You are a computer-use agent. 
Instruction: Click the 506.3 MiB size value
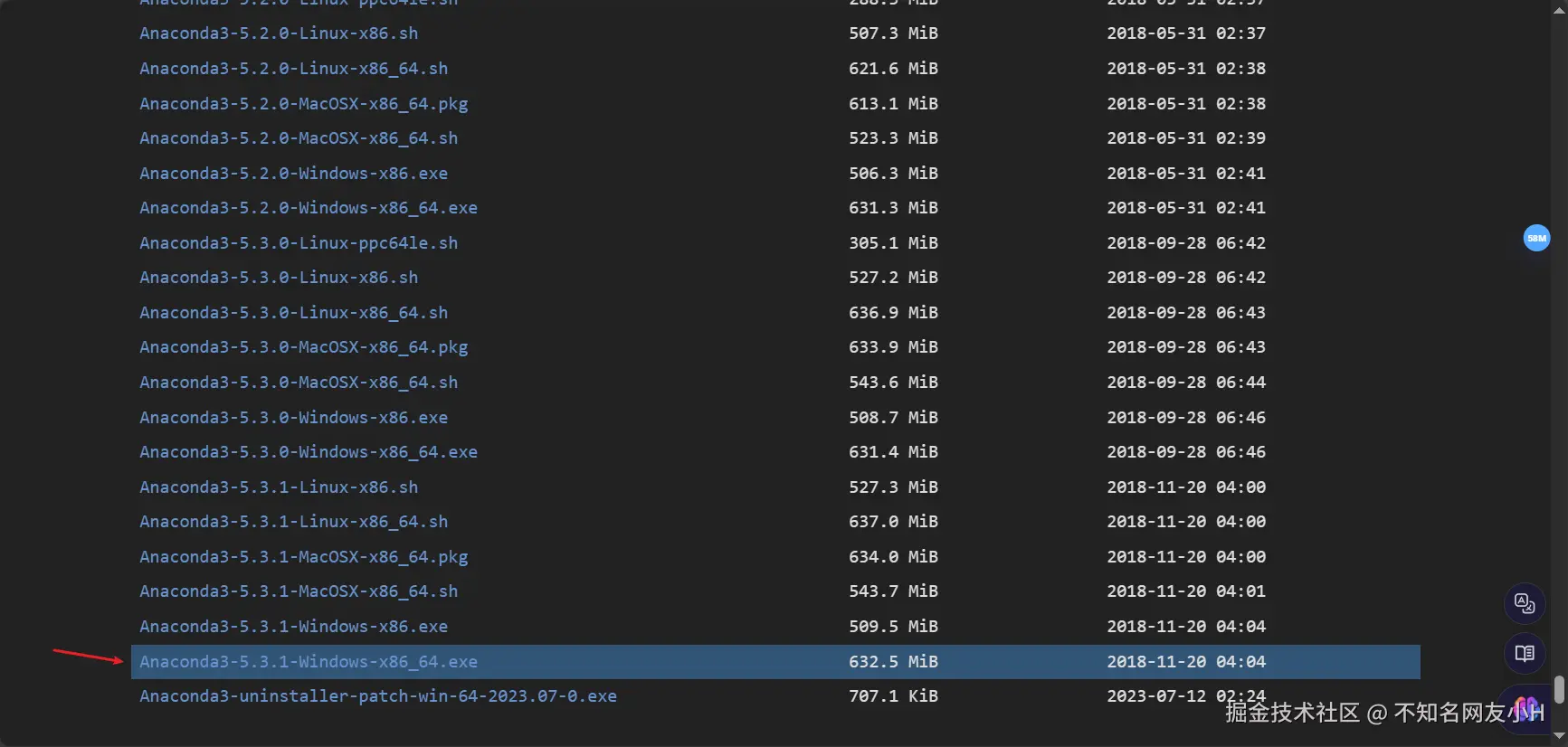(893, 174)
